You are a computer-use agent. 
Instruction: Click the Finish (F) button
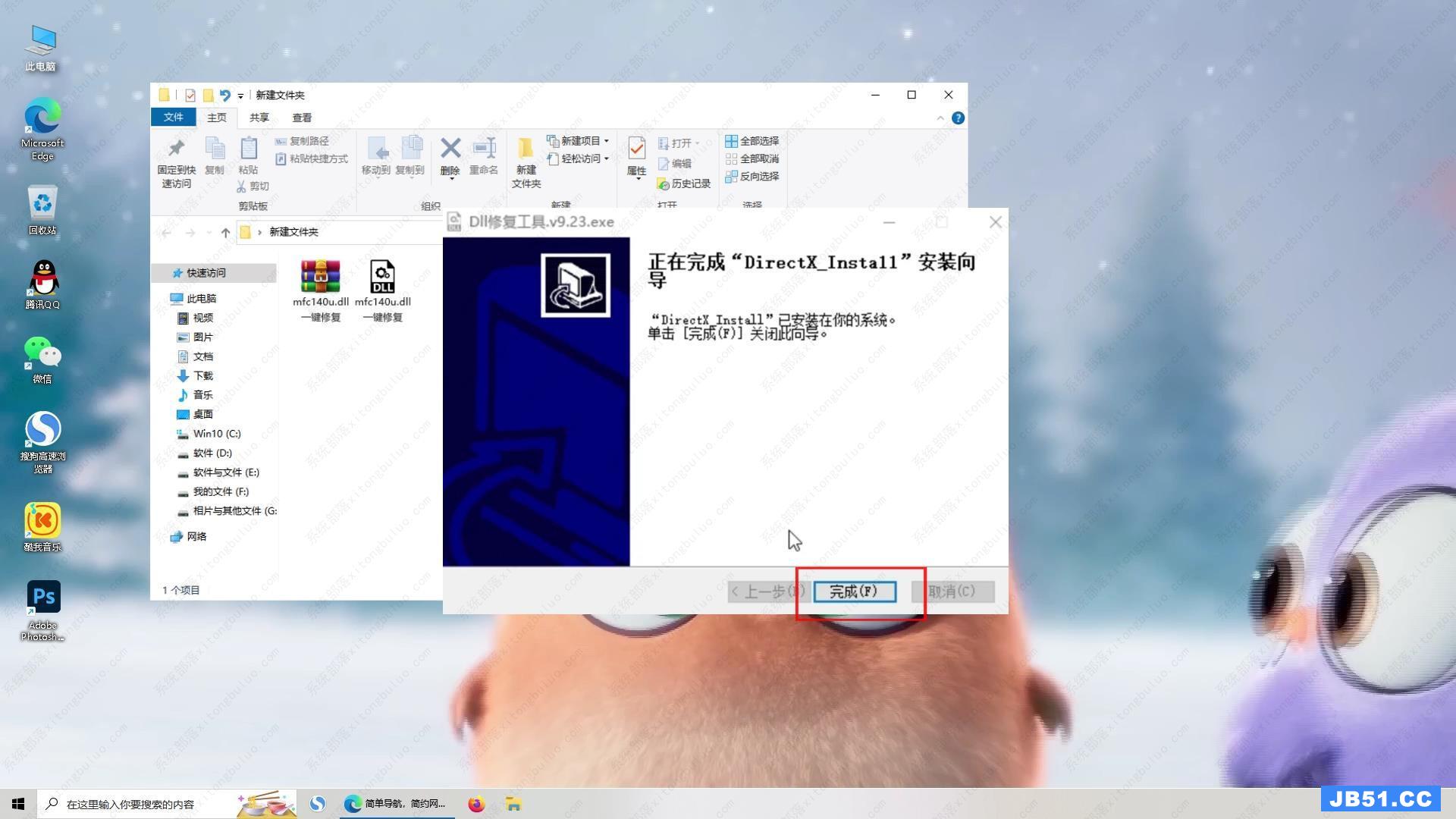pos(854,591)
